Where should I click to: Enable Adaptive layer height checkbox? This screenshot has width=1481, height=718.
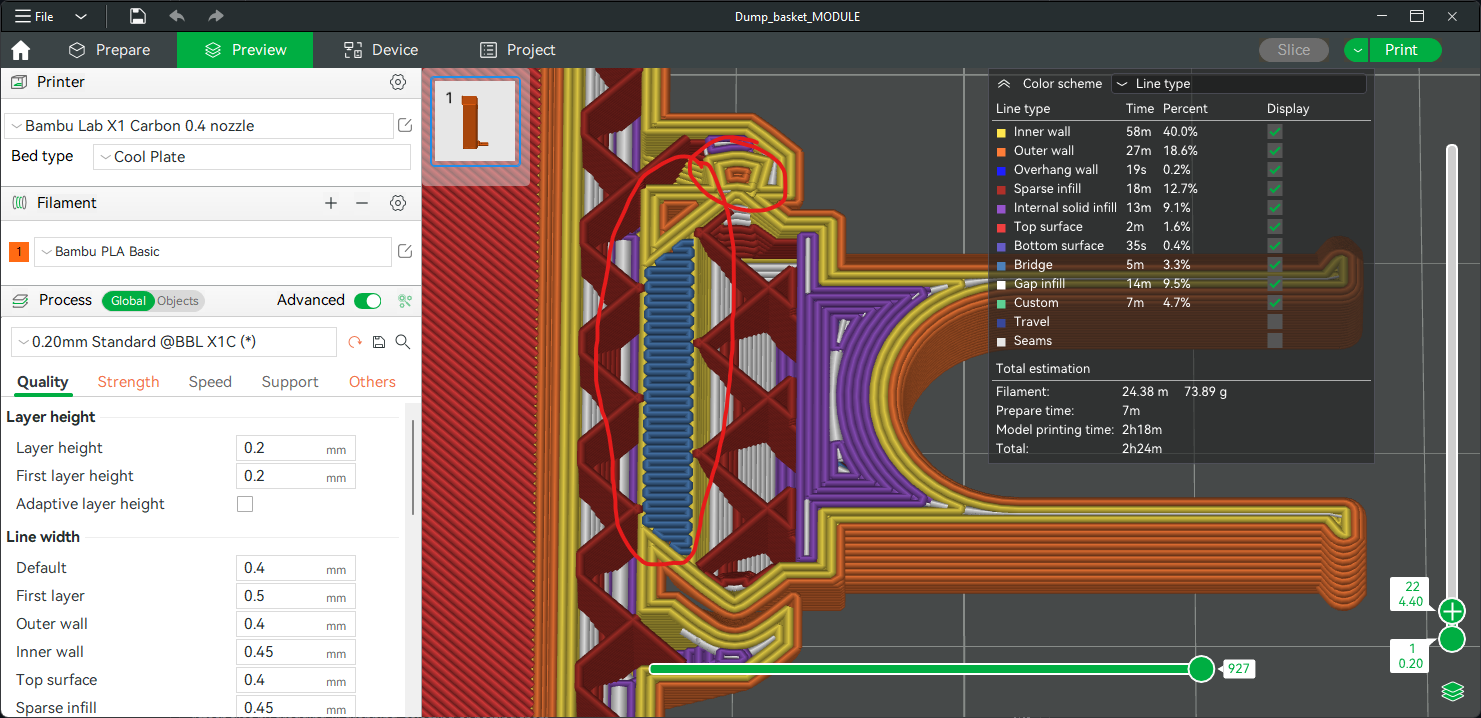click(x=245, y=504)
